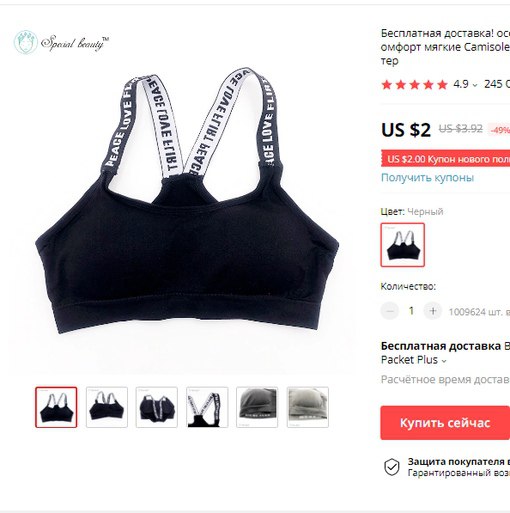Click the main black sports bra product image
The image size is (510, 513).
187,201
